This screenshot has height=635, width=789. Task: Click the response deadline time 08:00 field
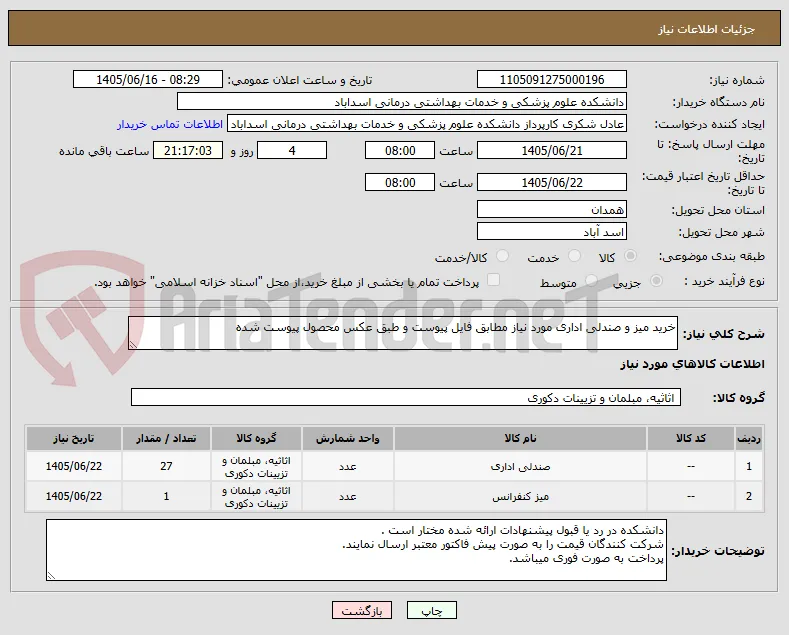tap(400, 150)
